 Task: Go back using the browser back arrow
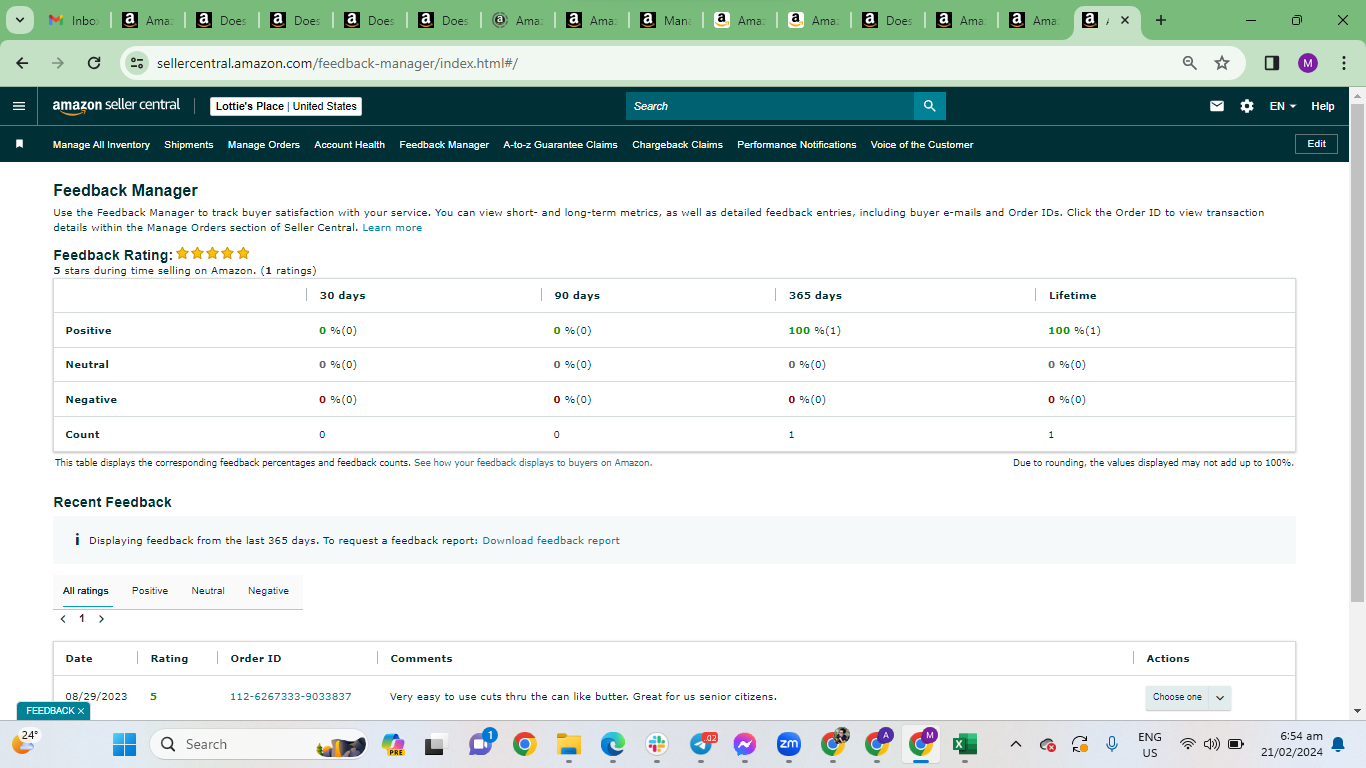point(22,63)
